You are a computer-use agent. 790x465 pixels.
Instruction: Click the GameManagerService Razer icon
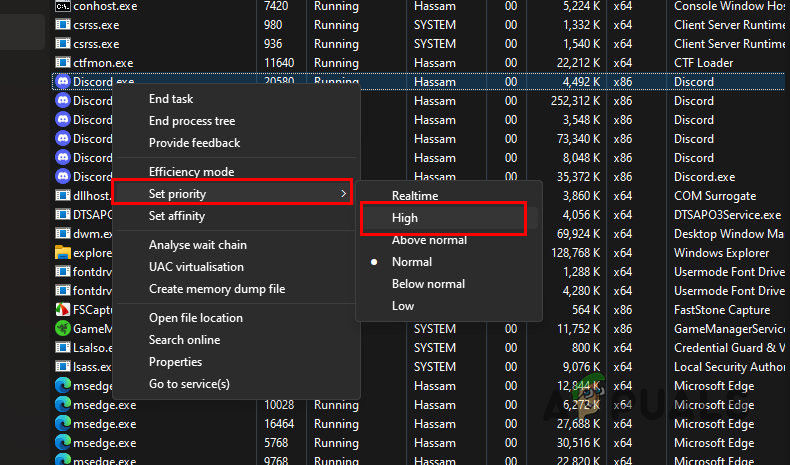[x=62, y=328]
